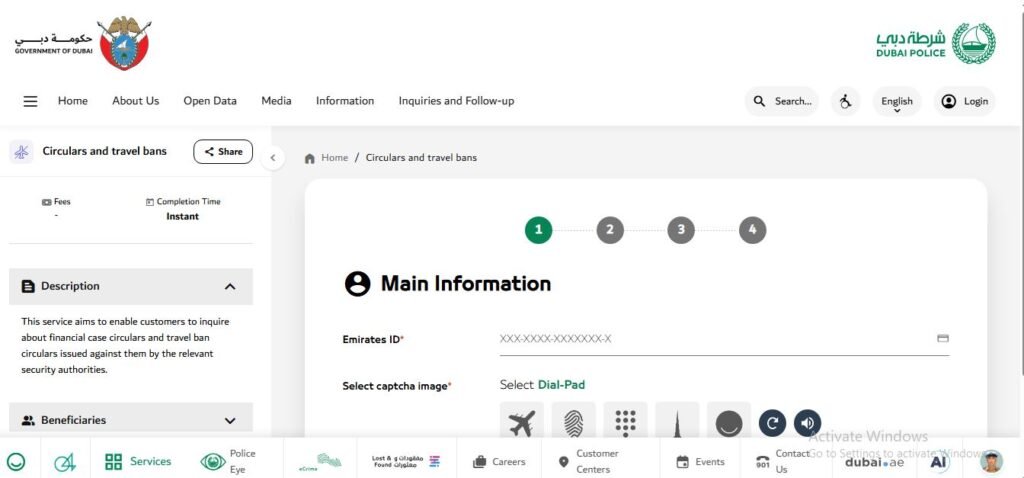Viewport: 1024px width, 478px height.
Task: Click the Login user icon
Action: (x=949, y=101)
